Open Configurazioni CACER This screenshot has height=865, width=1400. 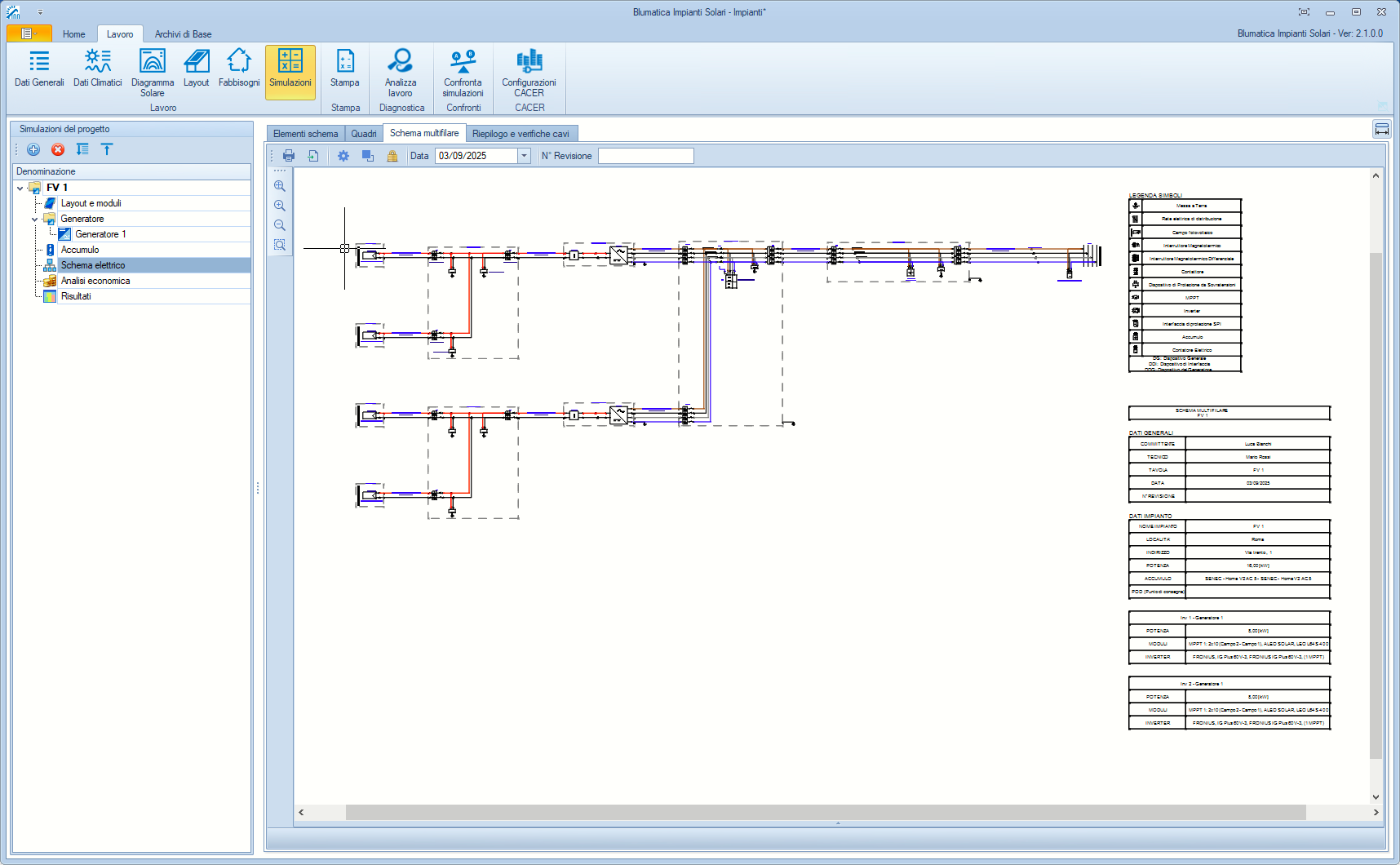pyautogui.click(x=529, y=72)
